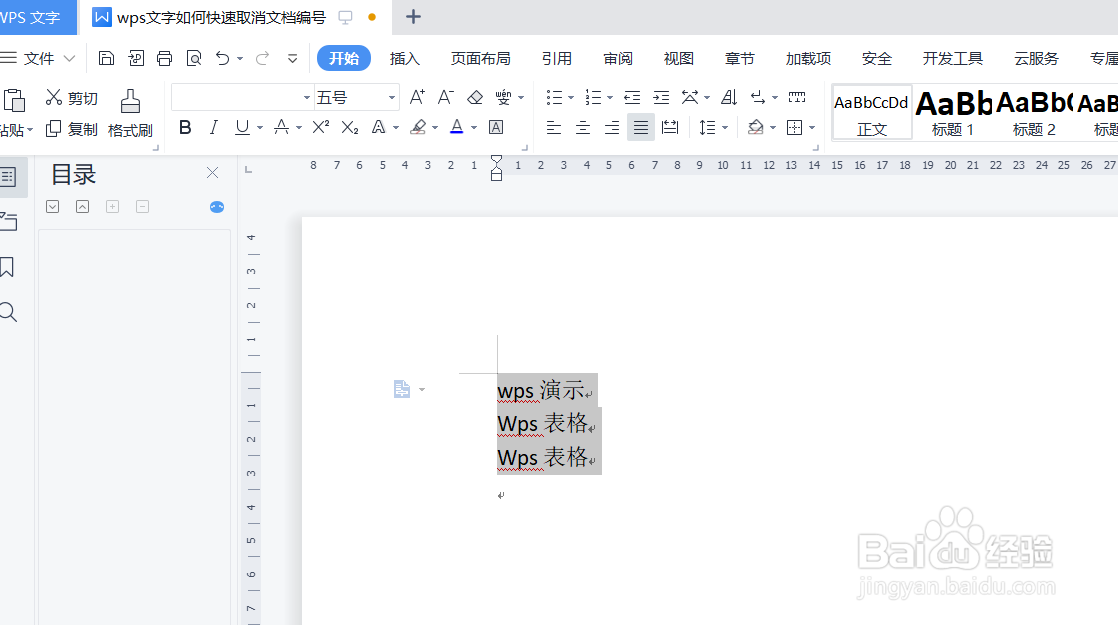Decrease font size with A- icon

pos(446,97)
